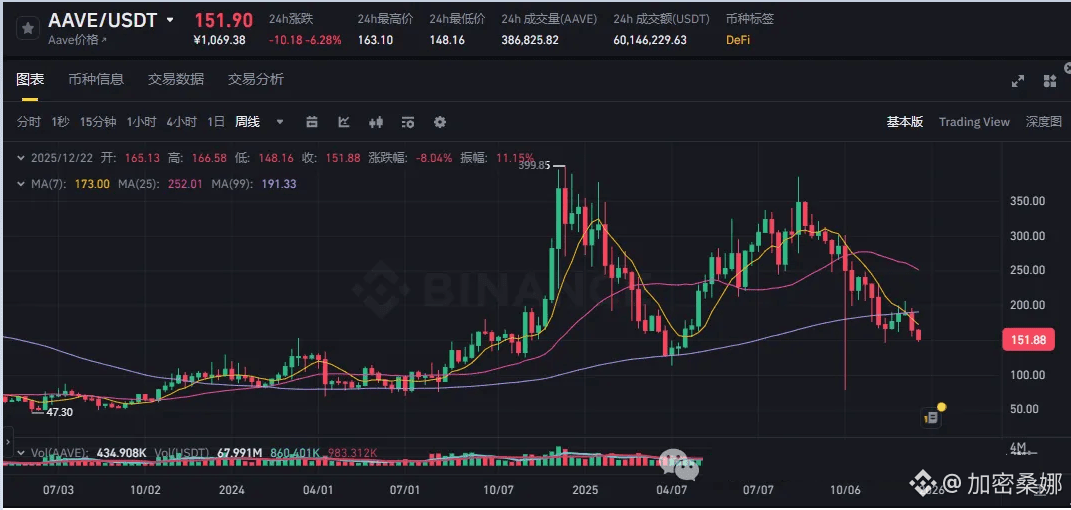Collapse the MA(7) indicator row
The width and height of the screenshot is (1071, 510).
coord(23,184)
